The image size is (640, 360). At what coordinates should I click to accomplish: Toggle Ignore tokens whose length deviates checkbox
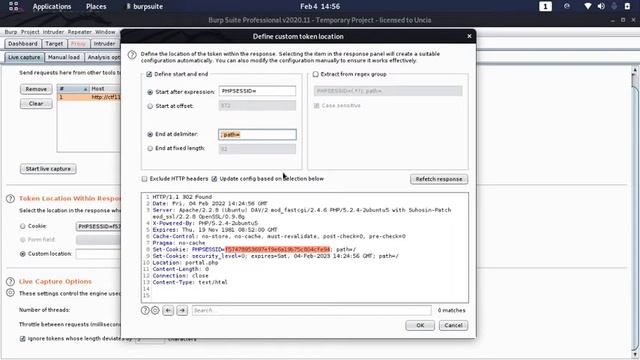point(22,339)
